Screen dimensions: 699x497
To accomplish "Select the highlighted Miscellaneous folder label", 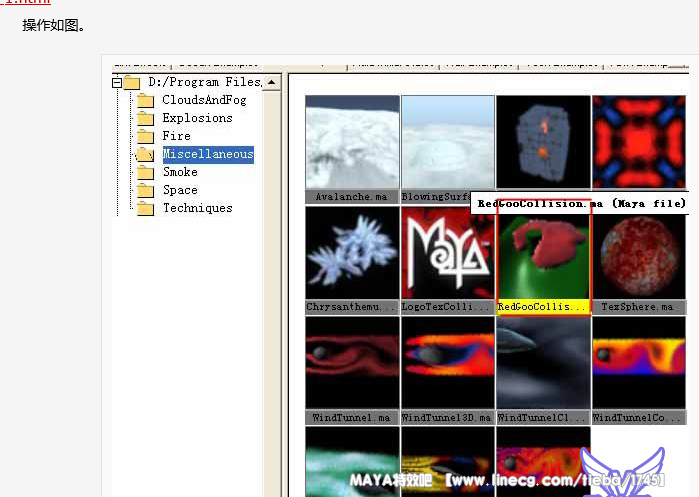I will point(208,154).
